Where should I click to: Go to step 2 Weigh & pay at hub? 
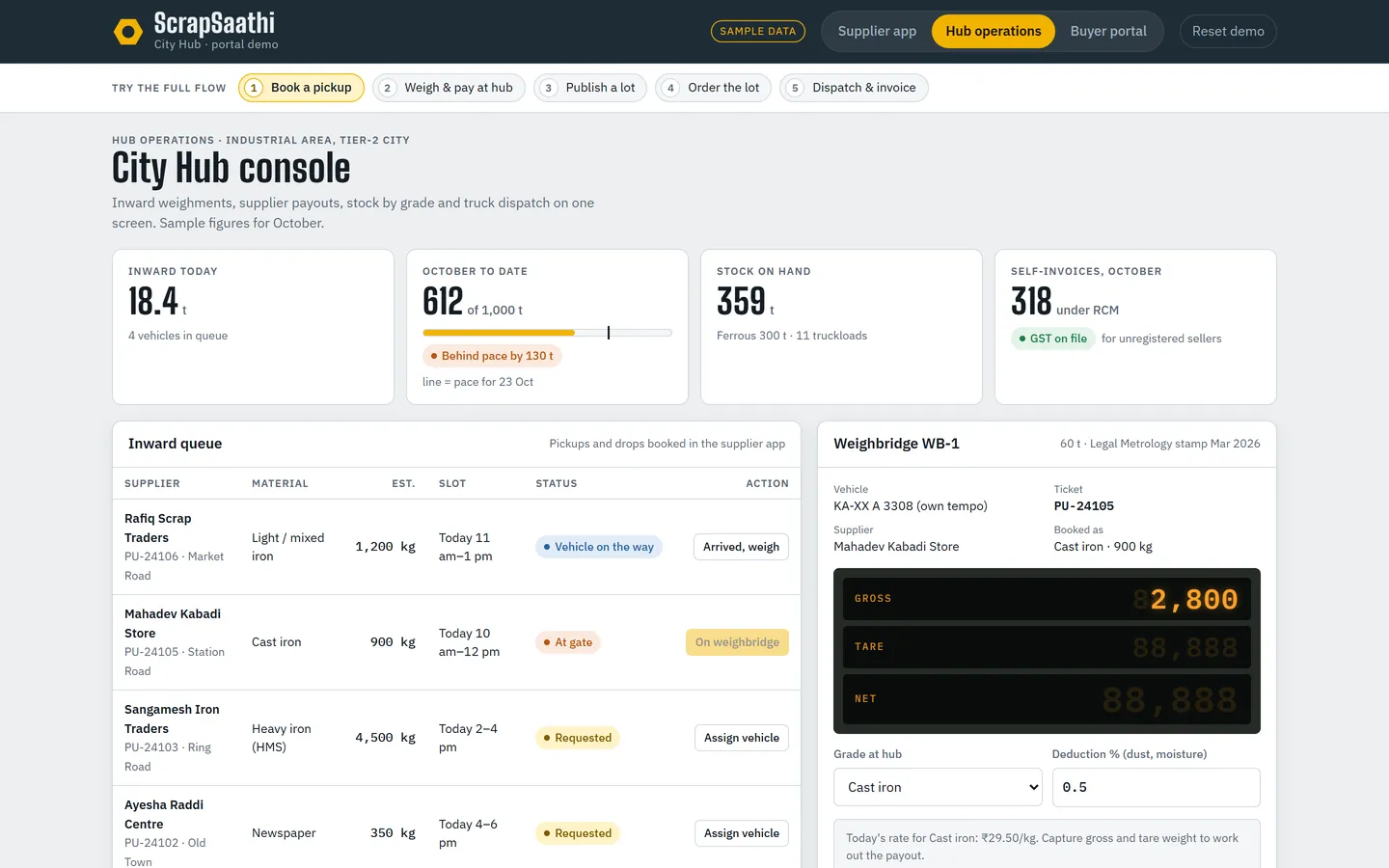(449, 88)
